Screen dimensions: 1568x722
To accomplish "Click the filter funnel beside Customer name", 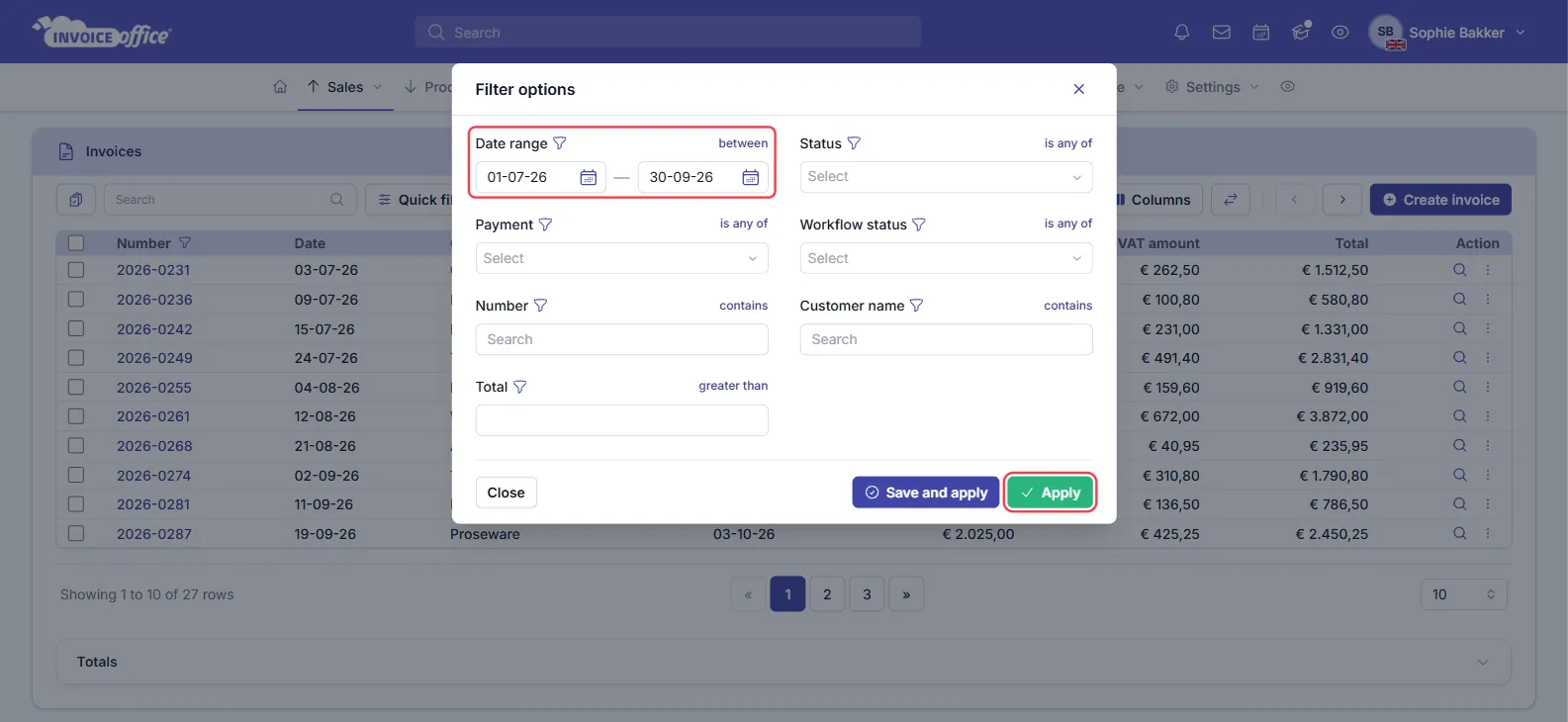I will [916, 306].
